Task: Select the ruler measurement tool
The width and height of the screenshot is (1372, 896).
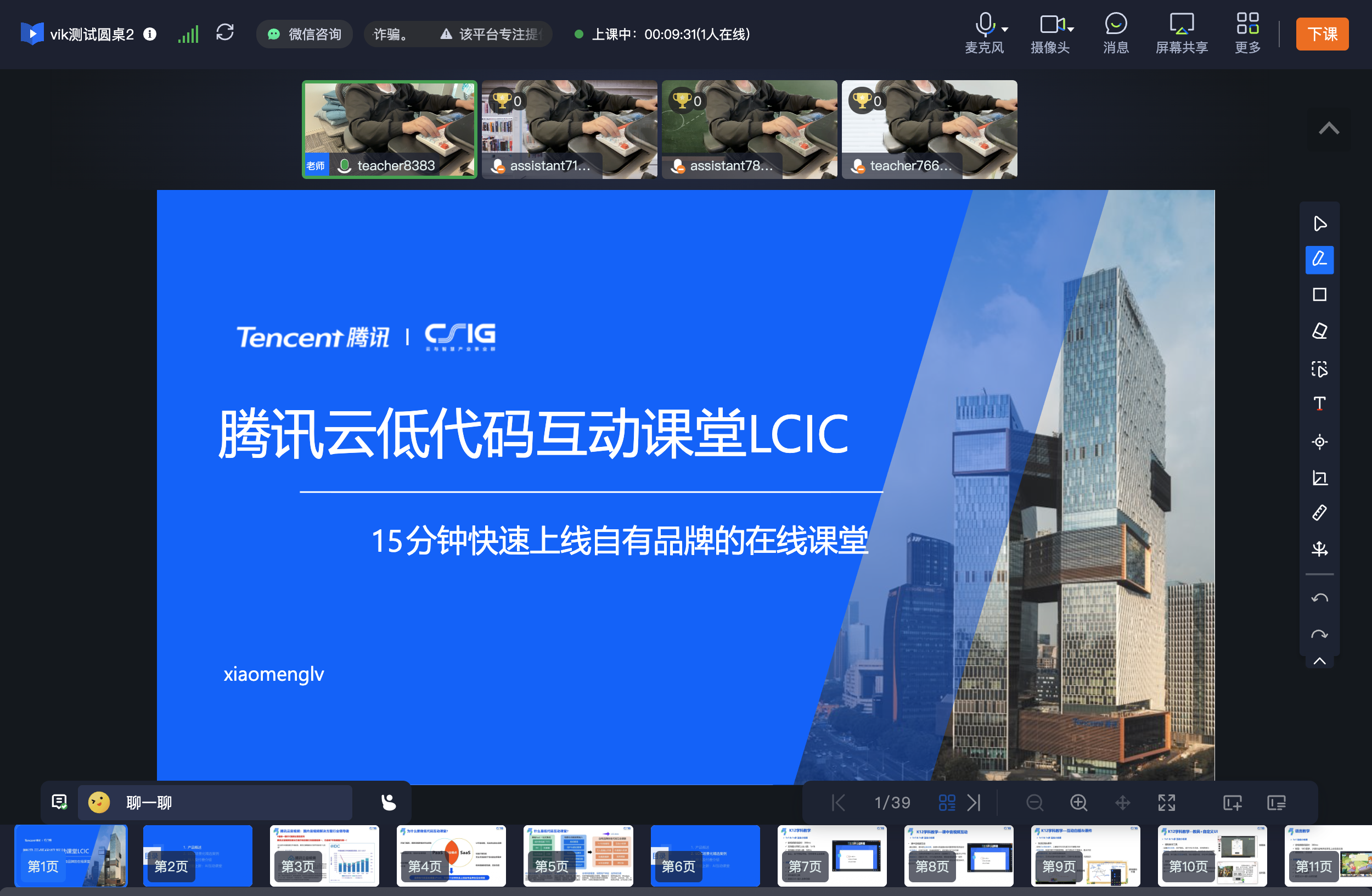Action: [1320, 513]
